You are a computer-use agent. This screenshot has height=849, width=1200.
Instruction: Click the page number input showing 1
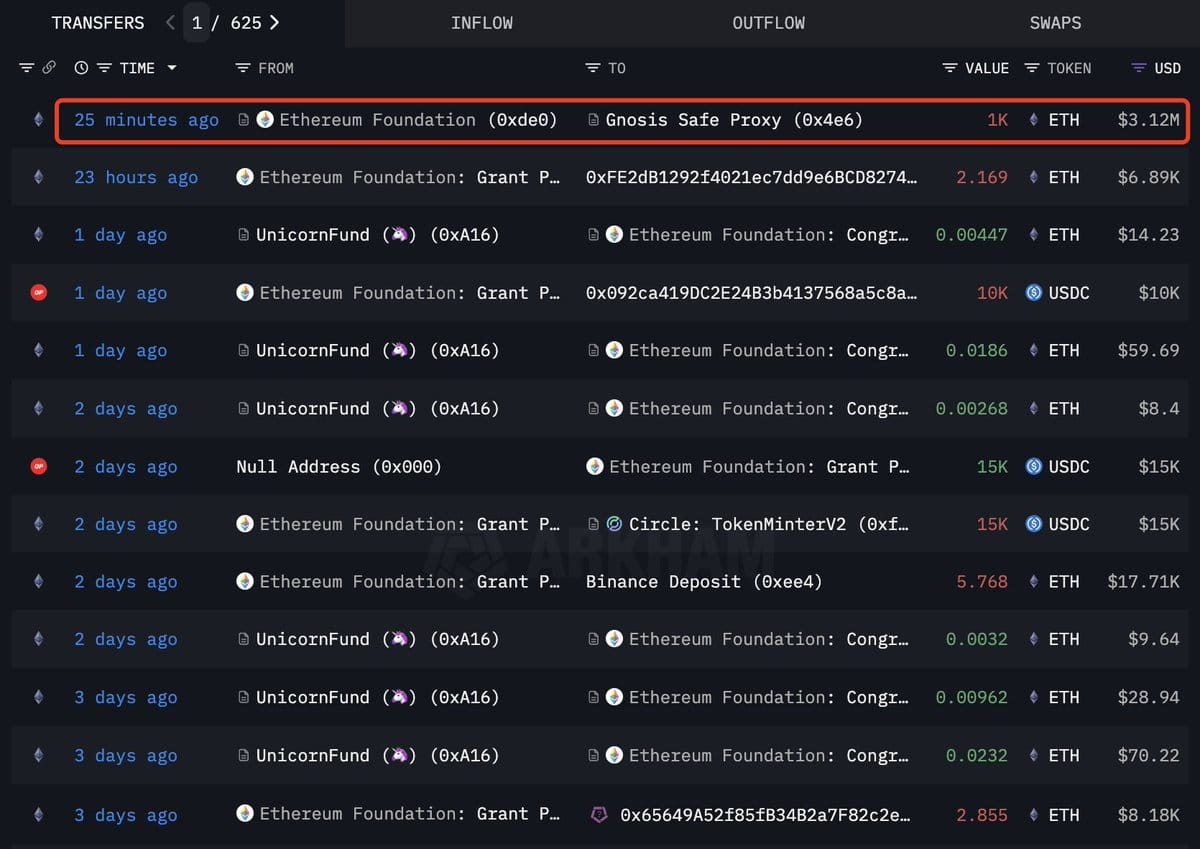click(197, 22)
